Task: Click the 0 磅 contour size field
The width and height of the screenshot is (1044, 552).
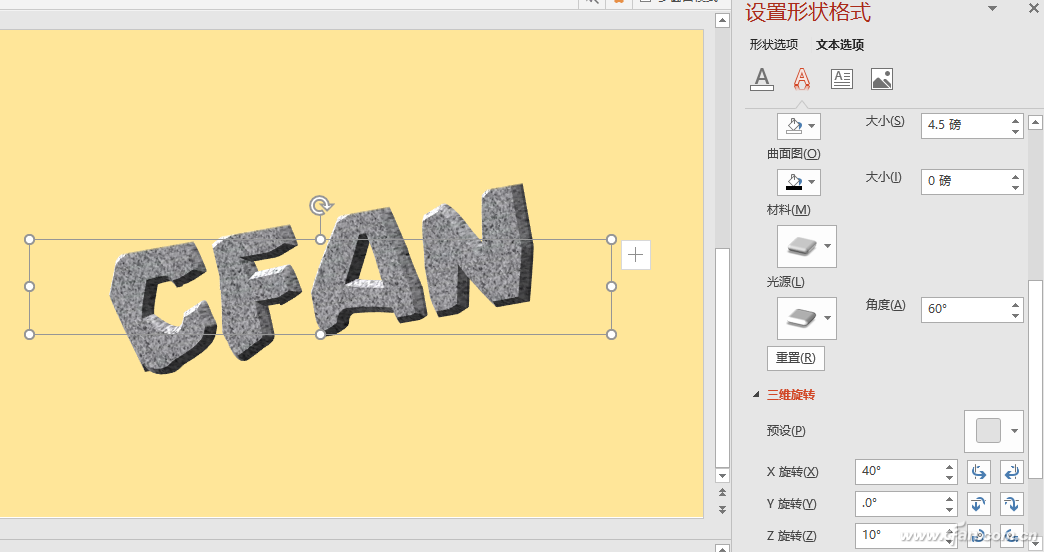Action: pos(964,181)
